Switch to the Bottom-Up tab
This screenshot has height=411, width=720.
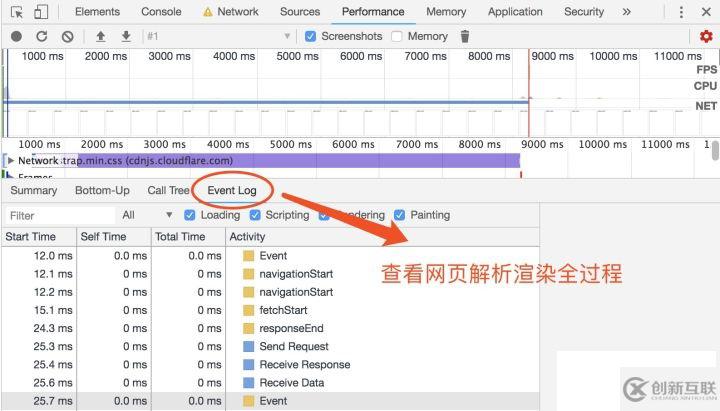click(x=102, y=191)
